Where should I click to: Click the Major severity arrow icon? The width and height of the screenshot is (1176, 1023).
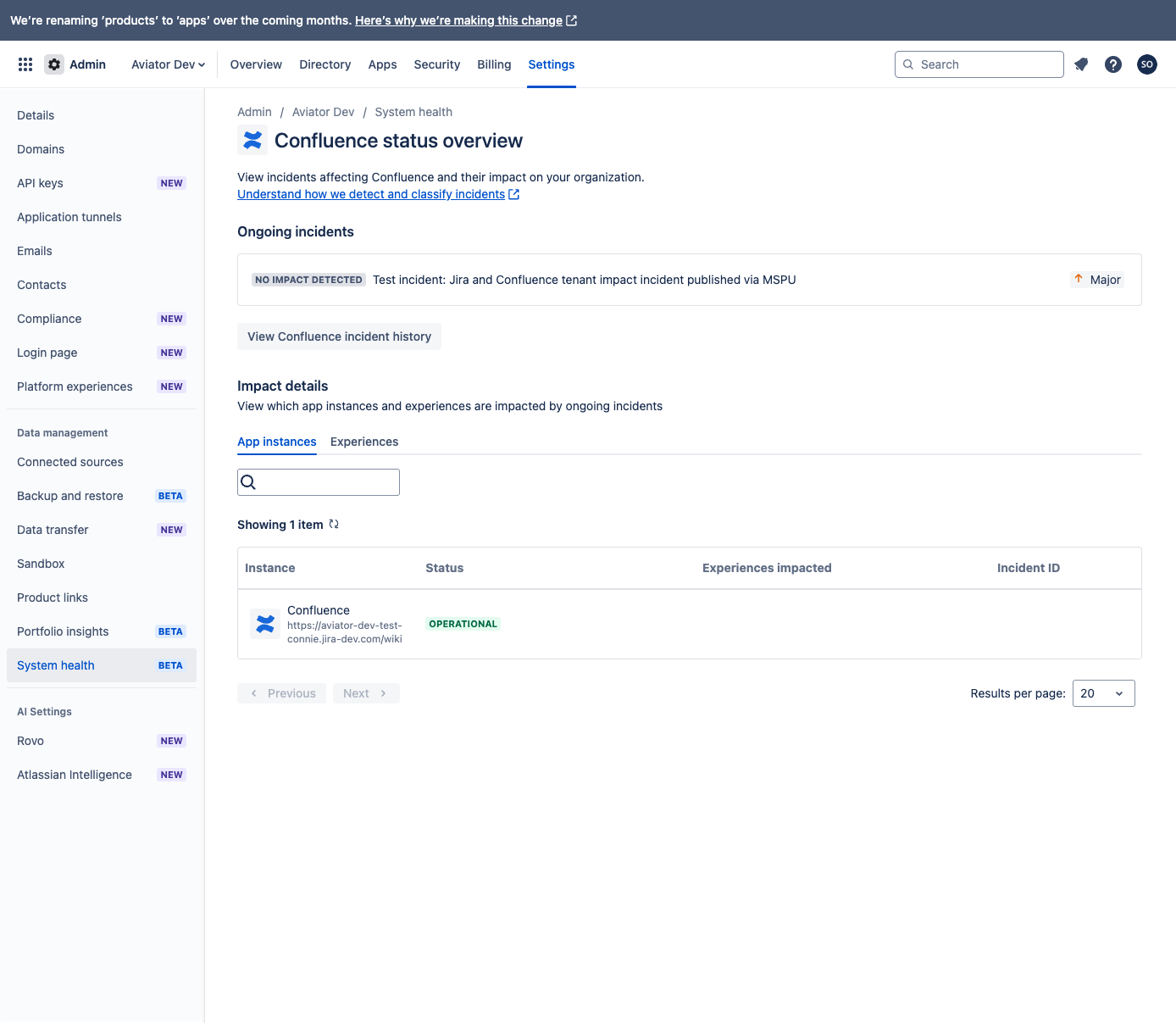pos(1079,279)
